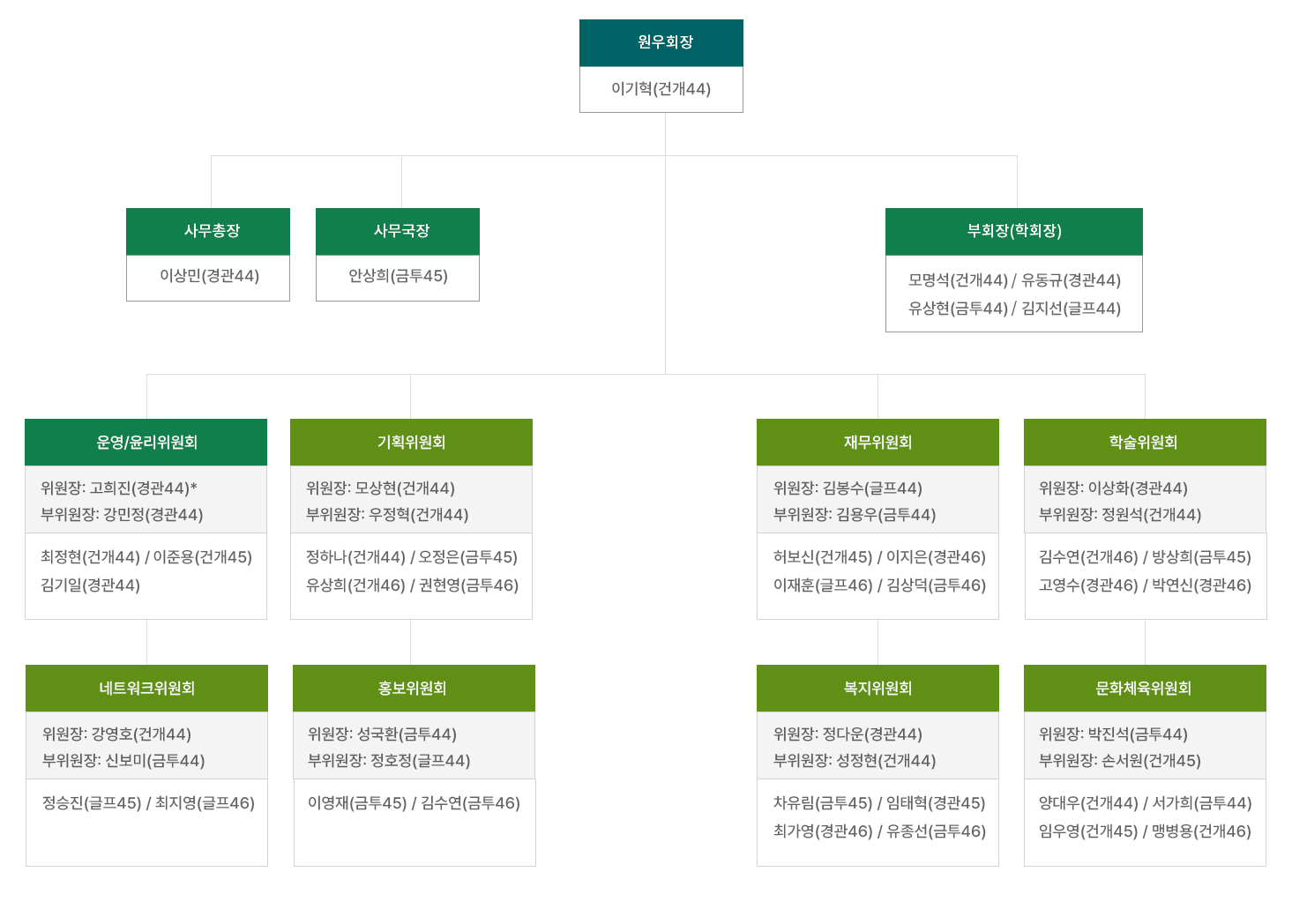
Task: Select 부위원장: 손서원(건개45)
Action: coord(1120,761)
